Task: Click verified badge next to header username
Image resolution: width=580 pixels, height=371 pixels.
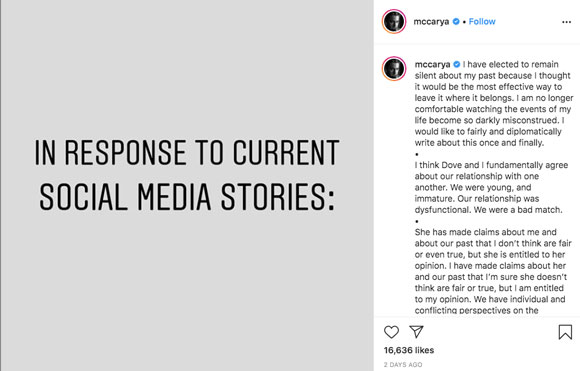Action: (x=456, y=21)
